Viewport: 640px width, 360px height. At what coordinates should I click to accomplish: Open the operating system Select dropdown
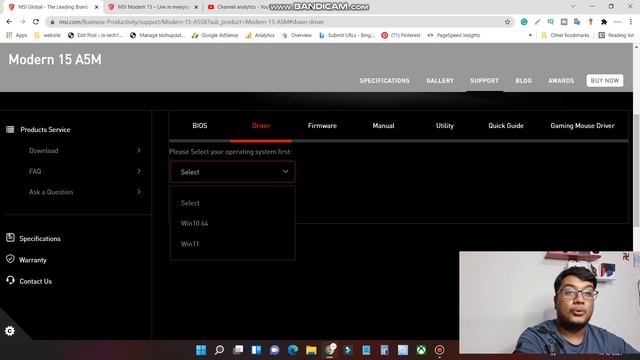(x=233, y=172)
